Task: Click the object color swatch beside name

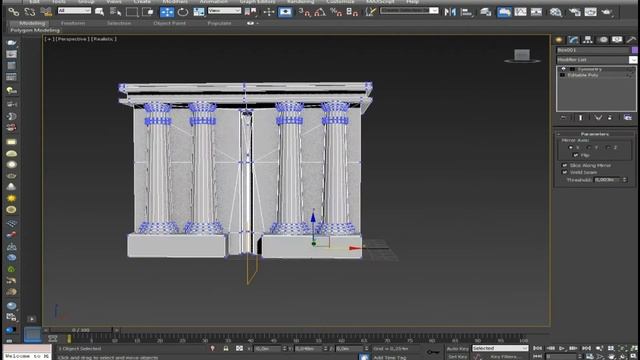Action: (634, 50)
